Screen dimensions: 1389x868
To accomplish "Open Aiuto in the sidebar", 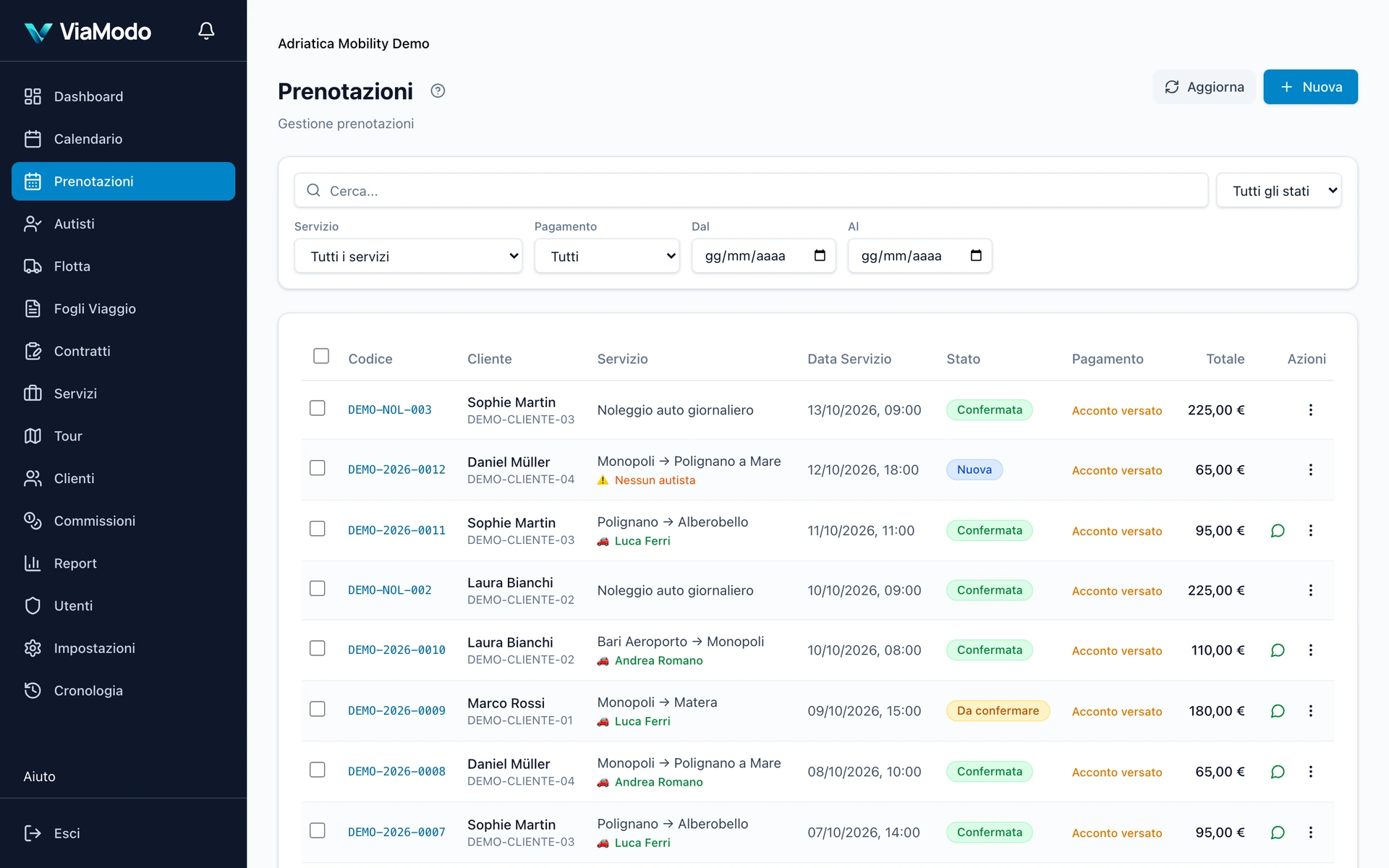I will click(39, 776).
